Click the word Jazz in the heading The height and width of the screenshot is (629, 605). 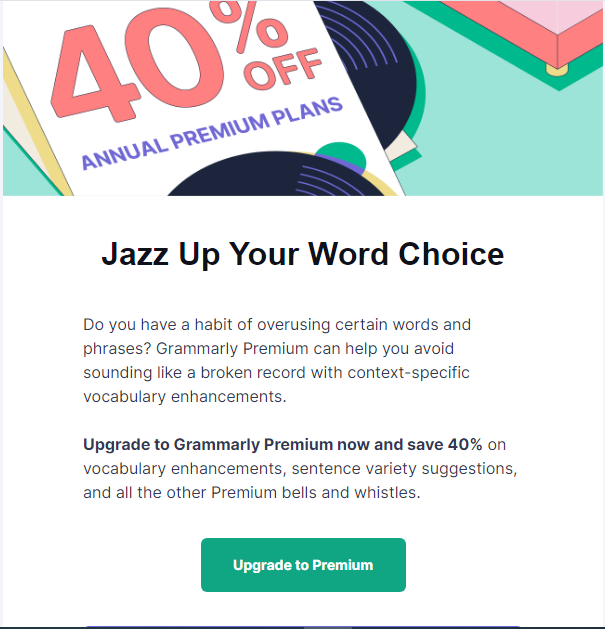pos(135,254)
